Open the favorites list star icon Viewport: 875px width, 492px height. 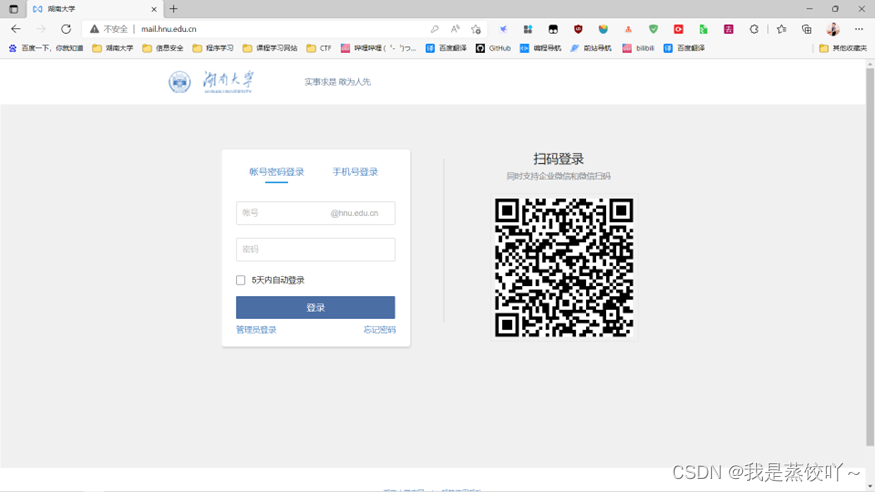tap(782, 29)
